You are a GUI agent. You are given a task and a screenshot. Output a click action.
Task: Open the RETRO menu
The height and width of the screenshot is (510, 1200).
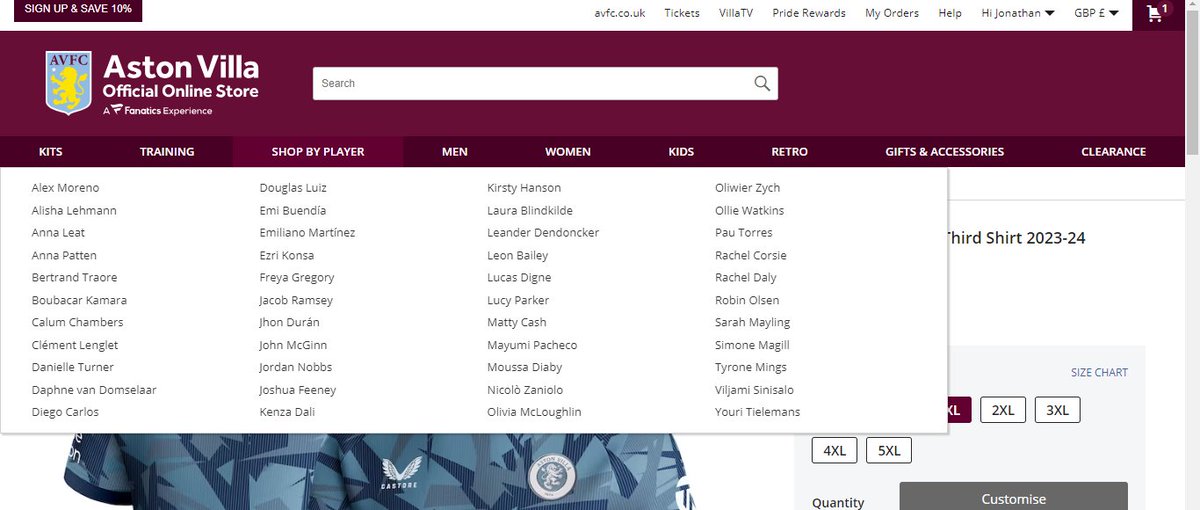point(790,152)
